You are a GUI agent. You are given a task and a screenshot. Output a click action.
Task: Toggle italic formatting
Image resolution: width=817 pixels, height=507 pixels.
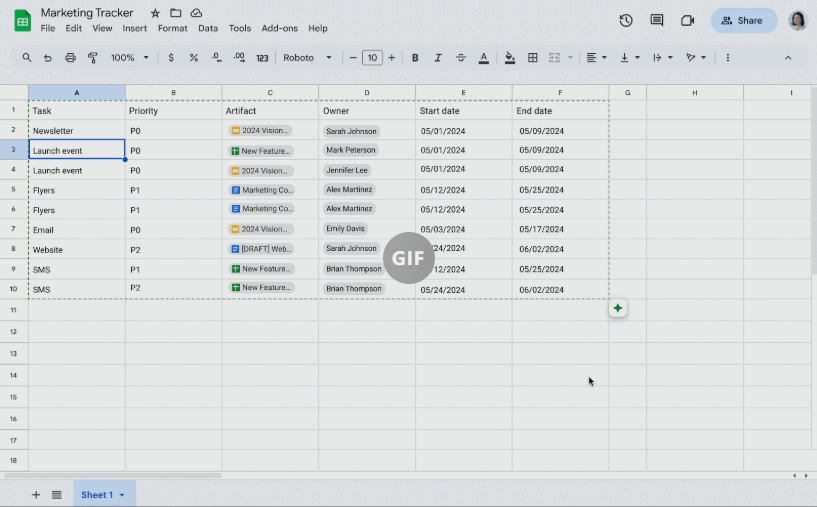coord(438,58)
